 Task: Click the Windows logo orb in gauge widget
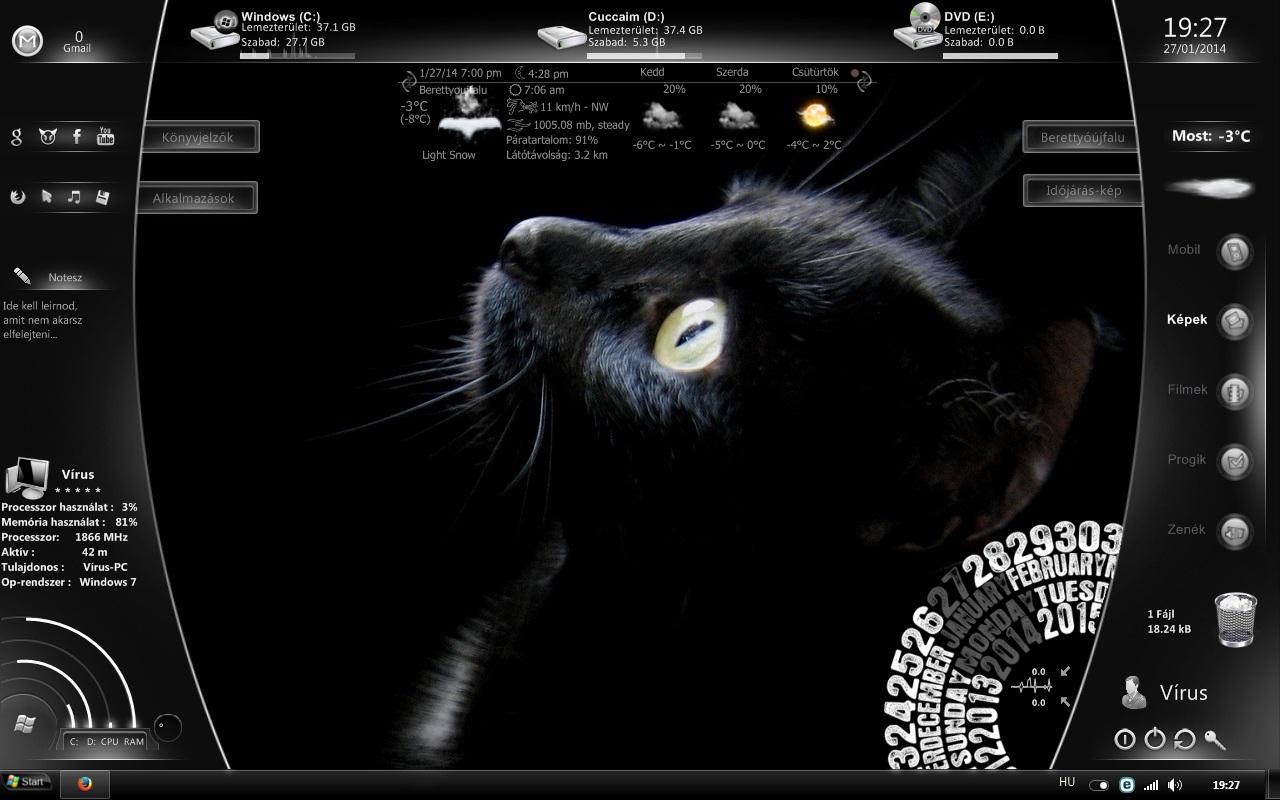pyautogui.click(x=25, y=724)
